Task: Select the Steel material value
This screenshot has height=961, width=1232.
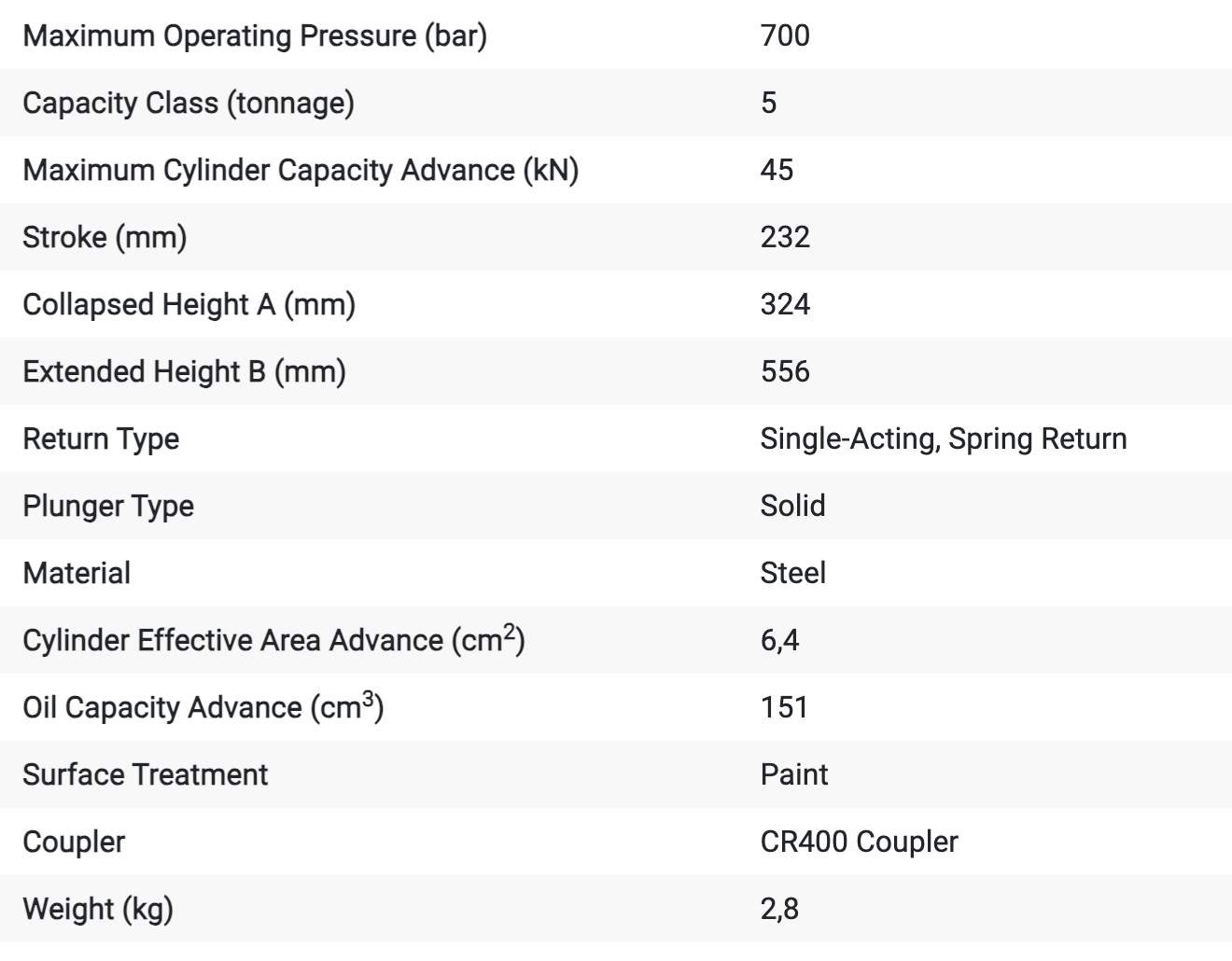Action: (x=792, y=573)
